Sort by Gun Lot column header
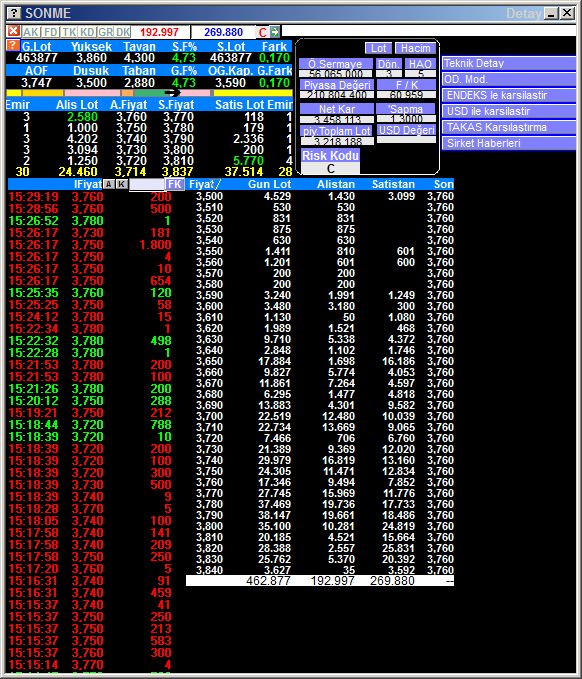The width and height of the screenshot is (582, 679). coord(269,184)
